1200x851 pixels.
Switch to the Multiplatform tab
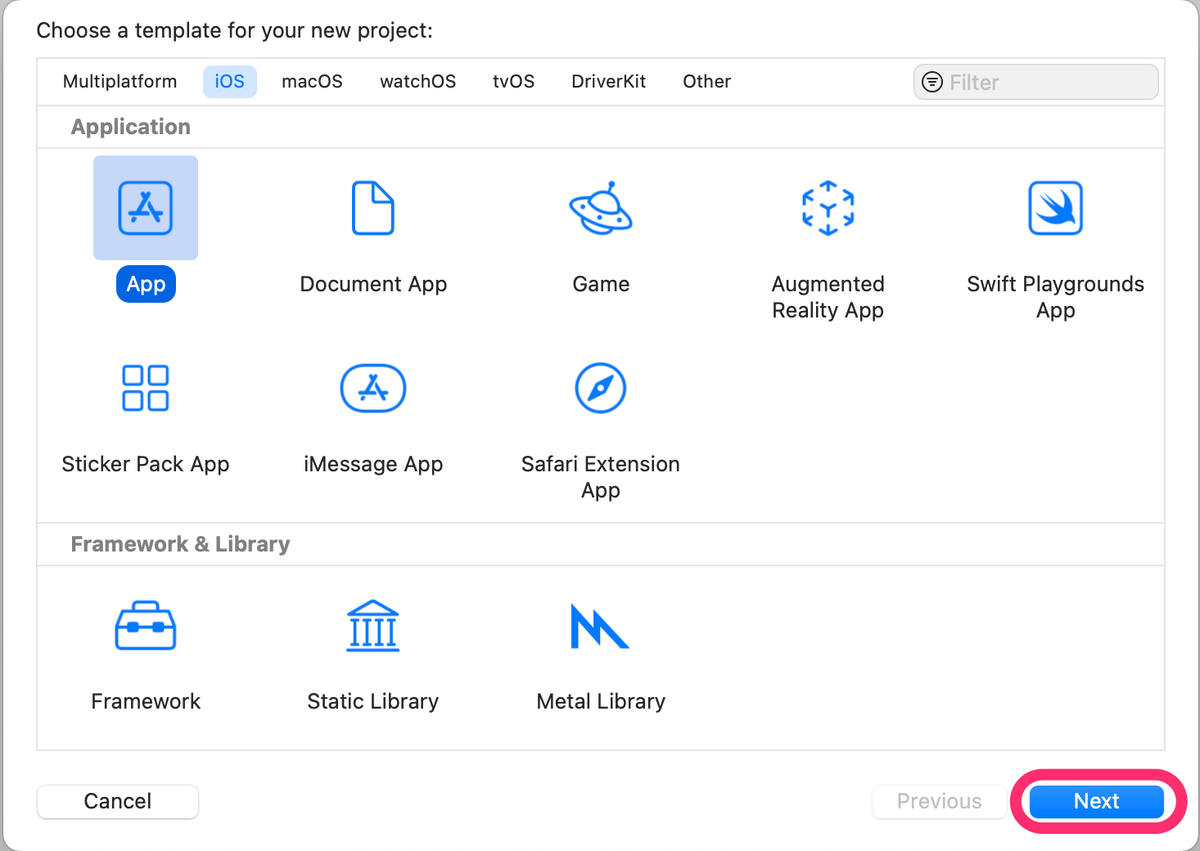tap(120, 82)
